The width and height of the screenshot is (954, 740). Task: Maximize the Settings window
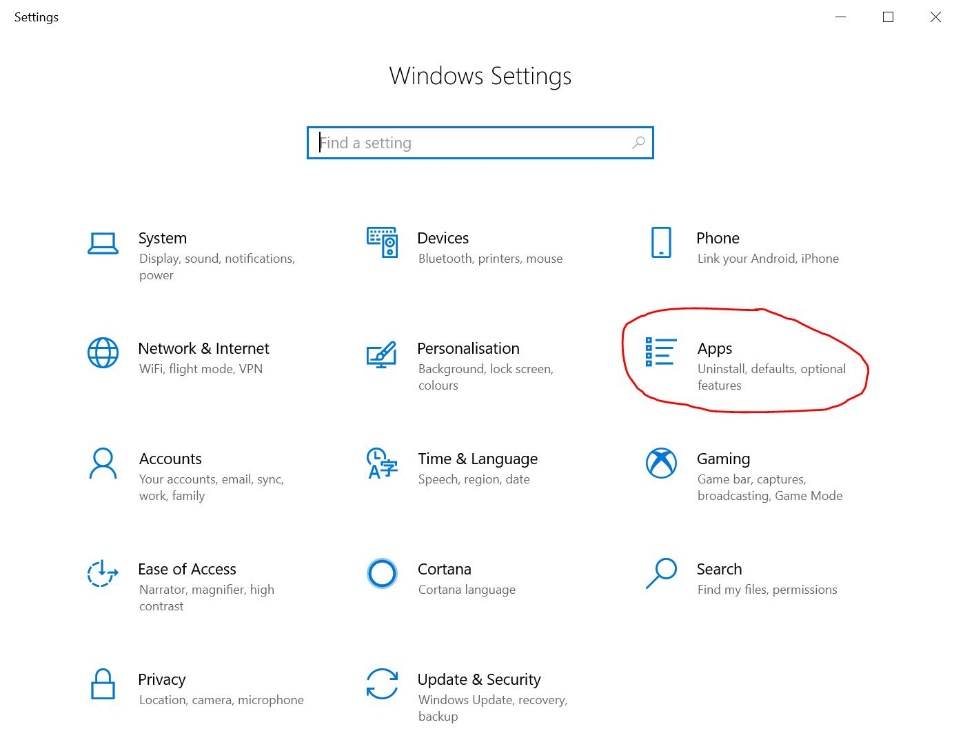click(888, 17)
